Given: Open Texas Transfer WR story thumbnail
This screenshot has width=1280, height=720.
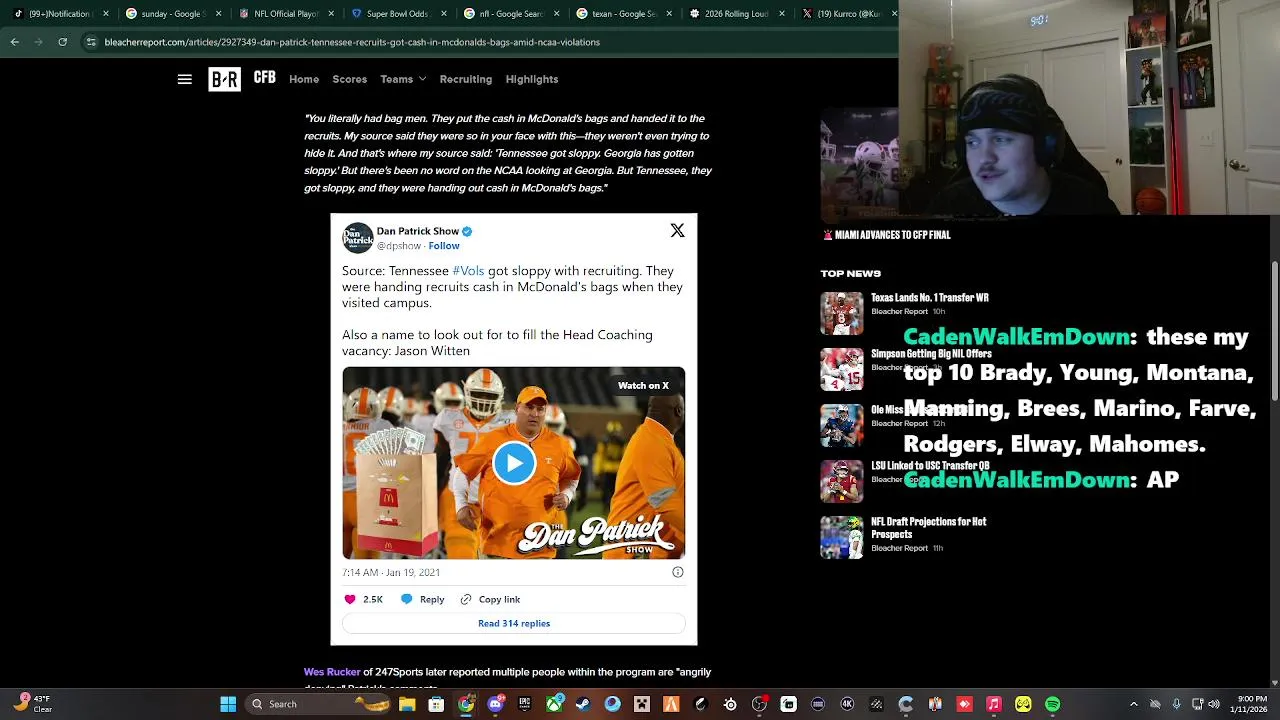Looking at the screenshot, I should pyautogui.click(x=842, y=313).
